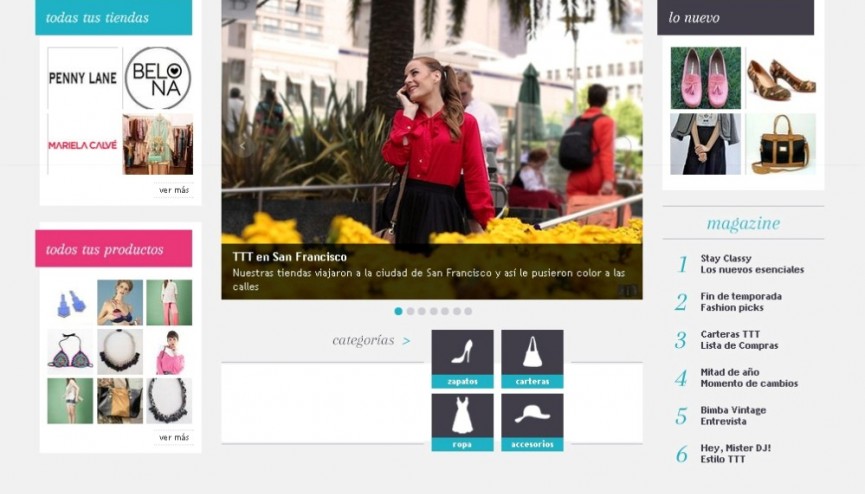Viewport: 865px width, 494px height.
Task: Open the black and tan handbag thumbnail
Action: point(781,144)
